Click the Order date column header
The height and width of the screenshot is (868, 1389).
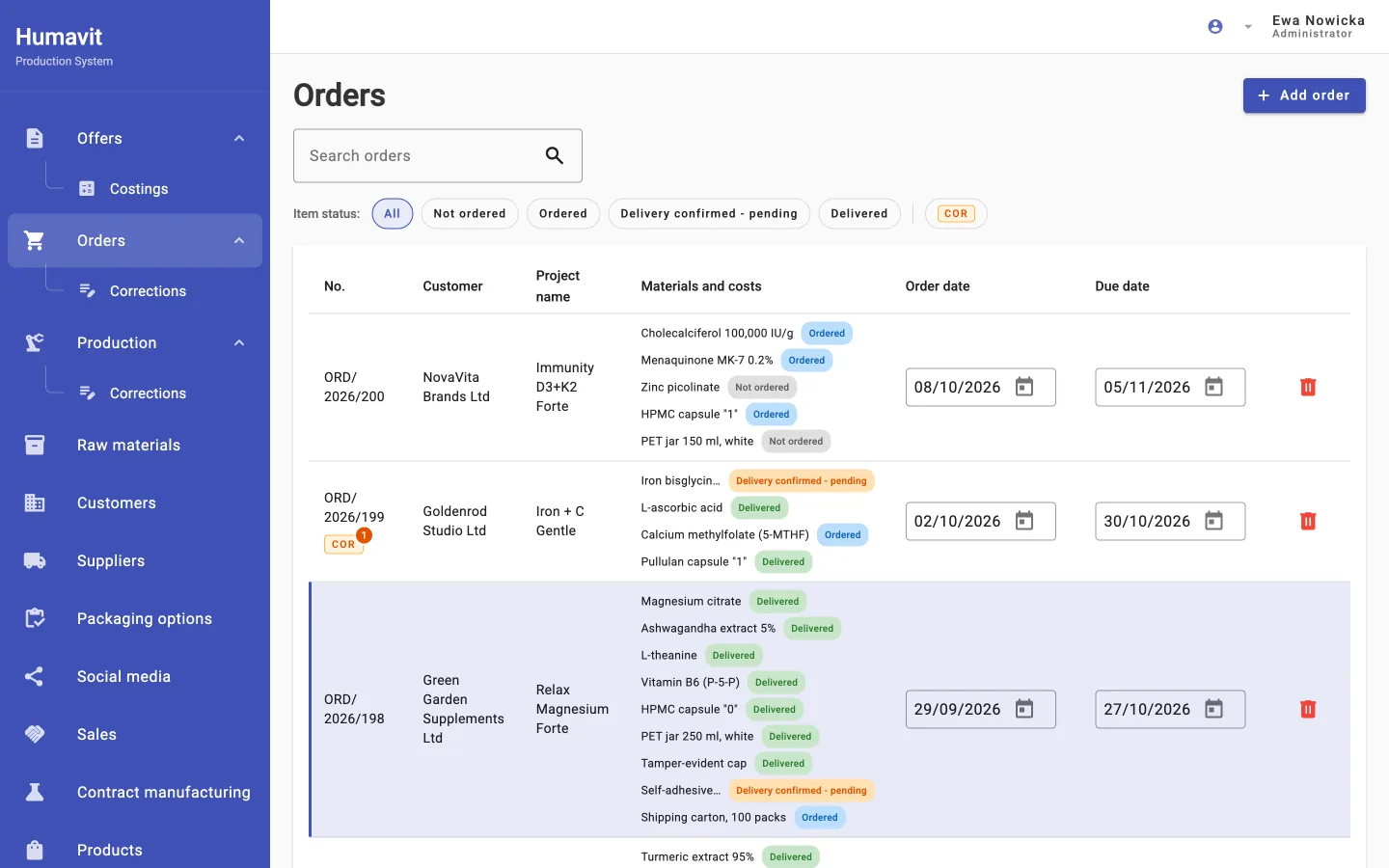(x=938, y=286)
